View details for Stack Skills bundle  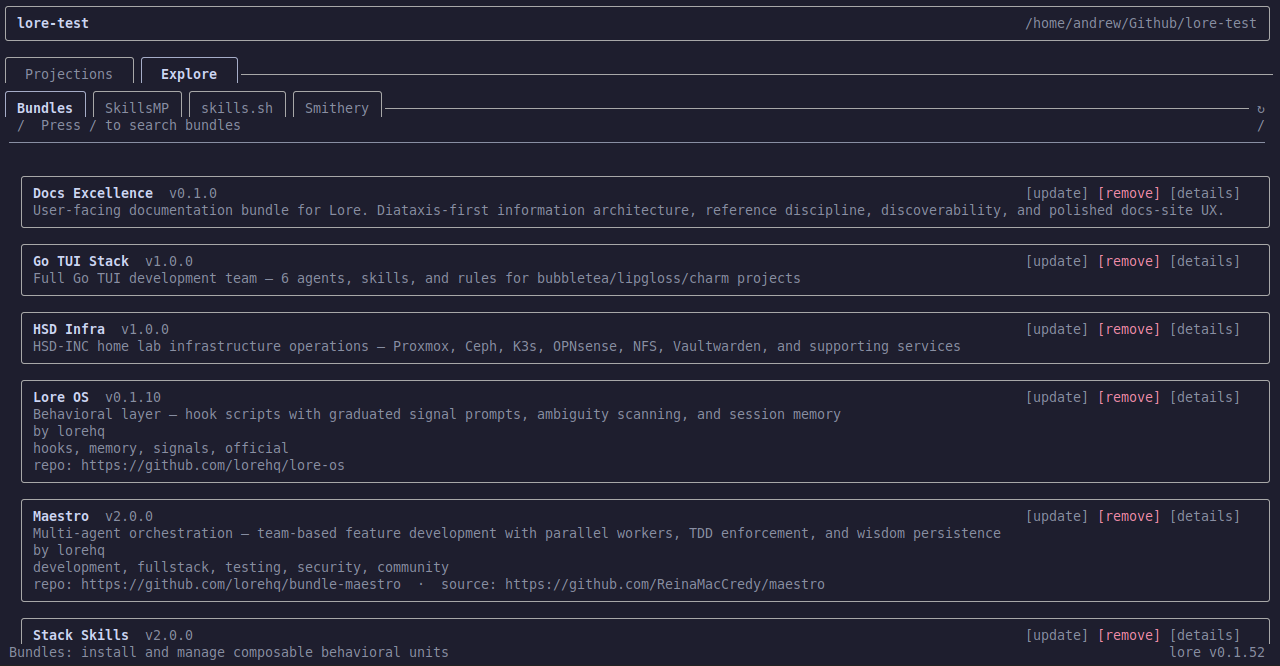coord(1205,634)
